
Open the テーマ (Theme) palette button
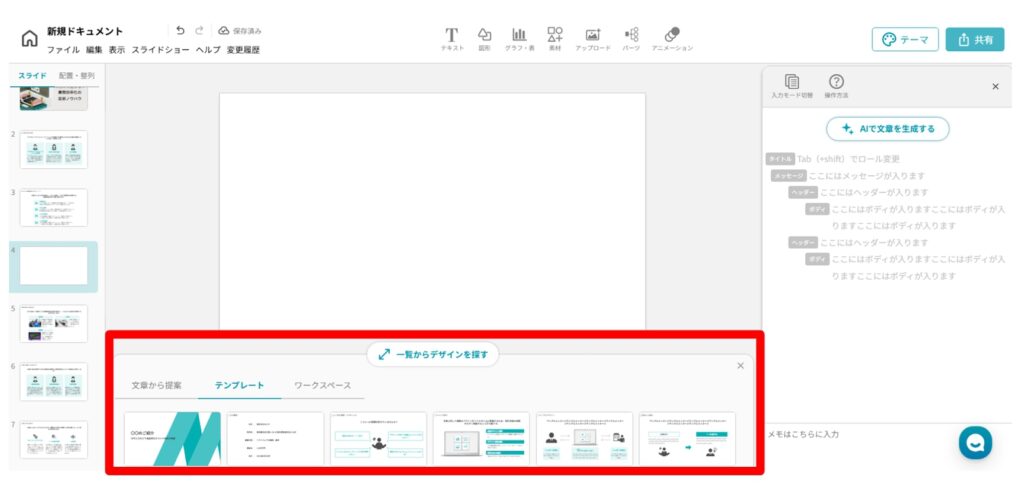904,39
